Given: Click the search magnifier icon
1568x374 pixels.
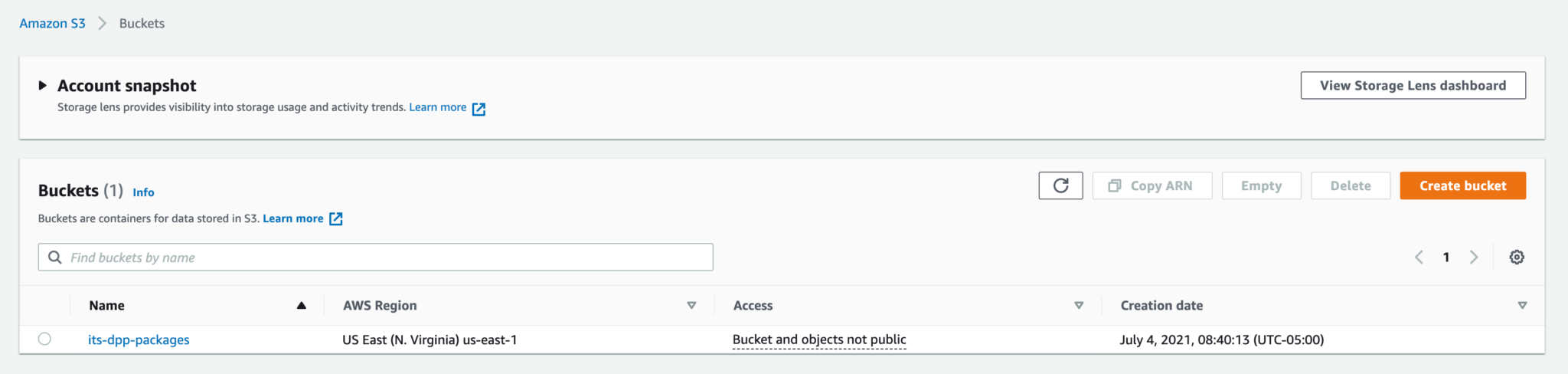Looking at the screenshot, I should [x=55, y=258].
